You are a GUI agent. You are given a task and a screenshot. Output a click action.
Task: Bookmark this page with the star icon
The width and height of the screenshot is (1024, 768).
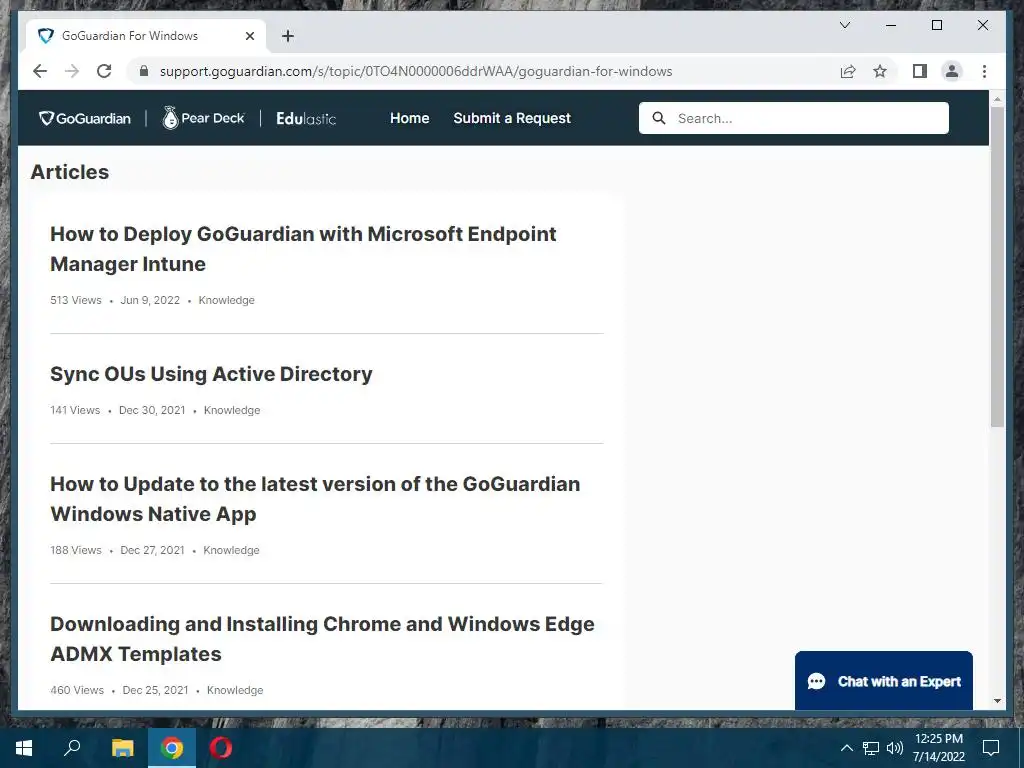tap(880, 71)
